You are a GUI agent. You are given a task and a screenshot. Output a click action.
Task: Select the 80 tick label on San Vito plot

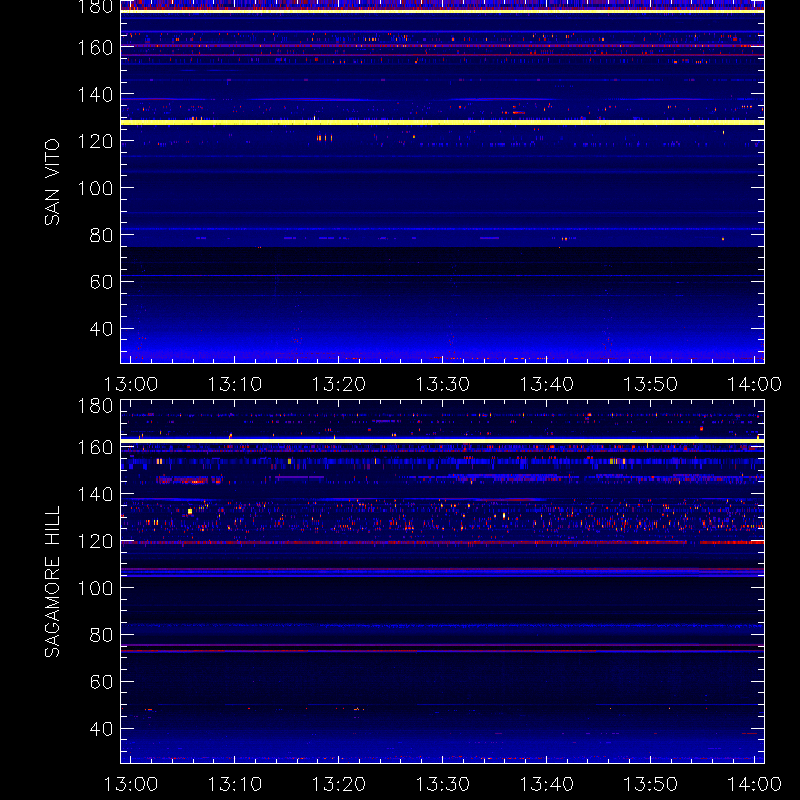click(101, 235)
